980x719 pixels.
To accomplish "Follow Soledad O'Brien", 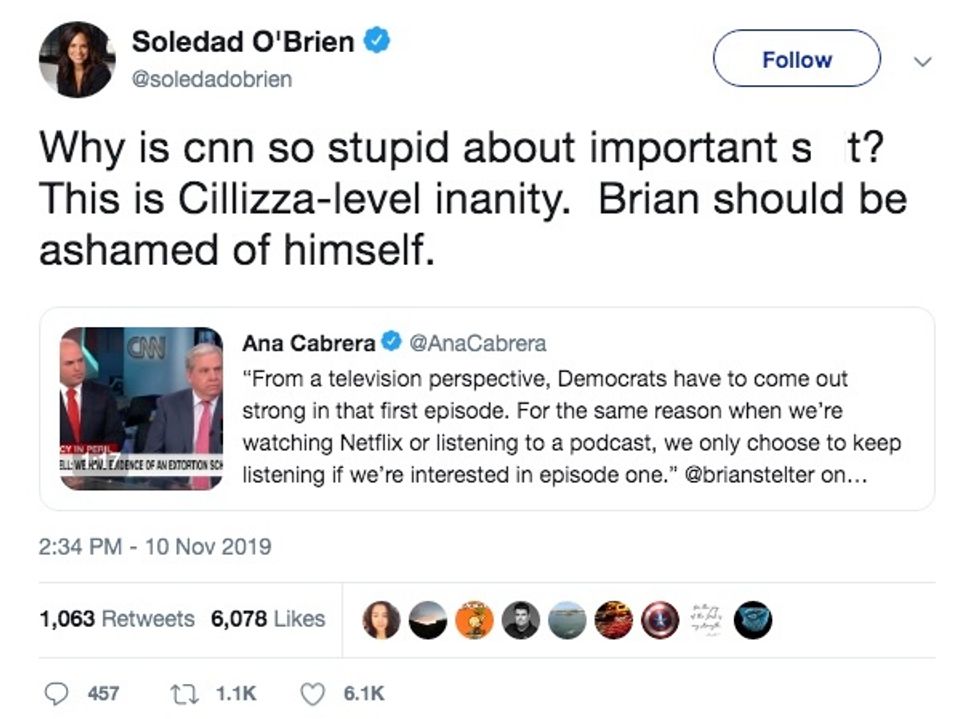I will [x=796, y=59].
